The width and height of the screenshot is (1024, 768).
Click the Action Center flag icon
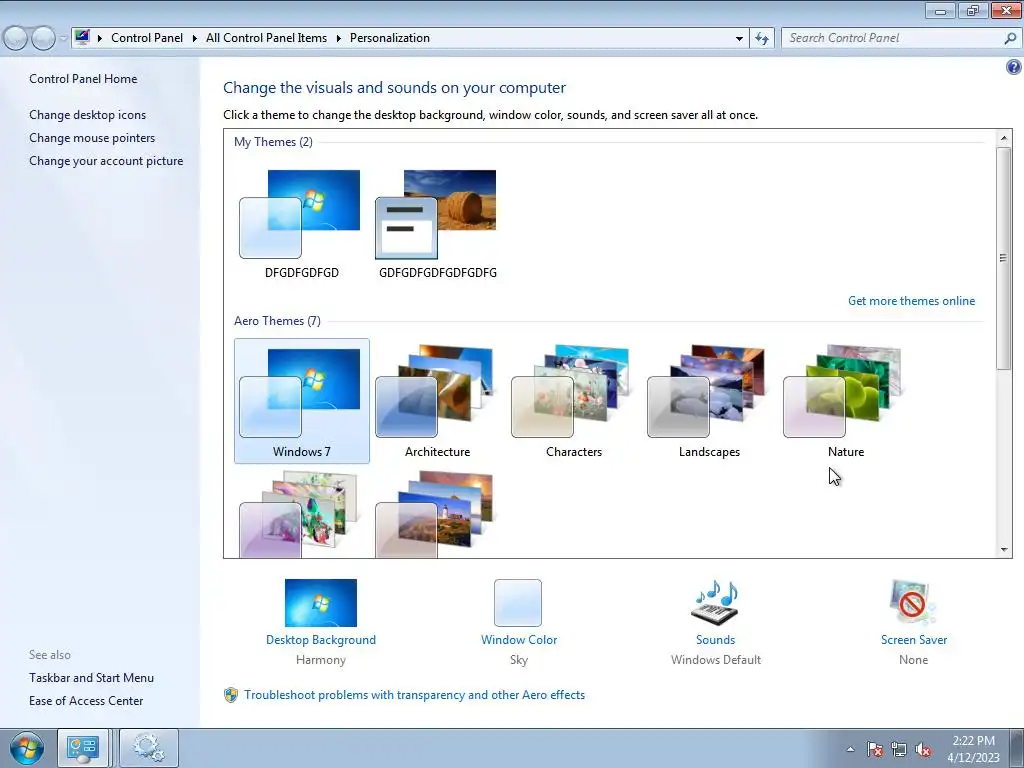coord(874,749)
